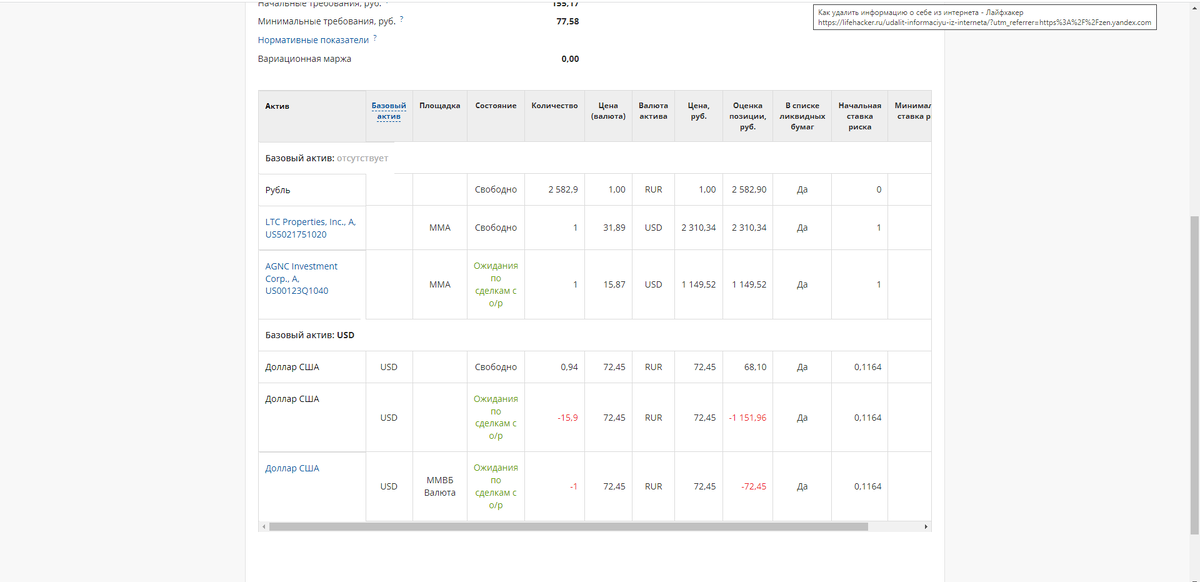1200x582 pixels.
Task: Click Свободно state in Рубль row
Action: [x=496, y=189]
